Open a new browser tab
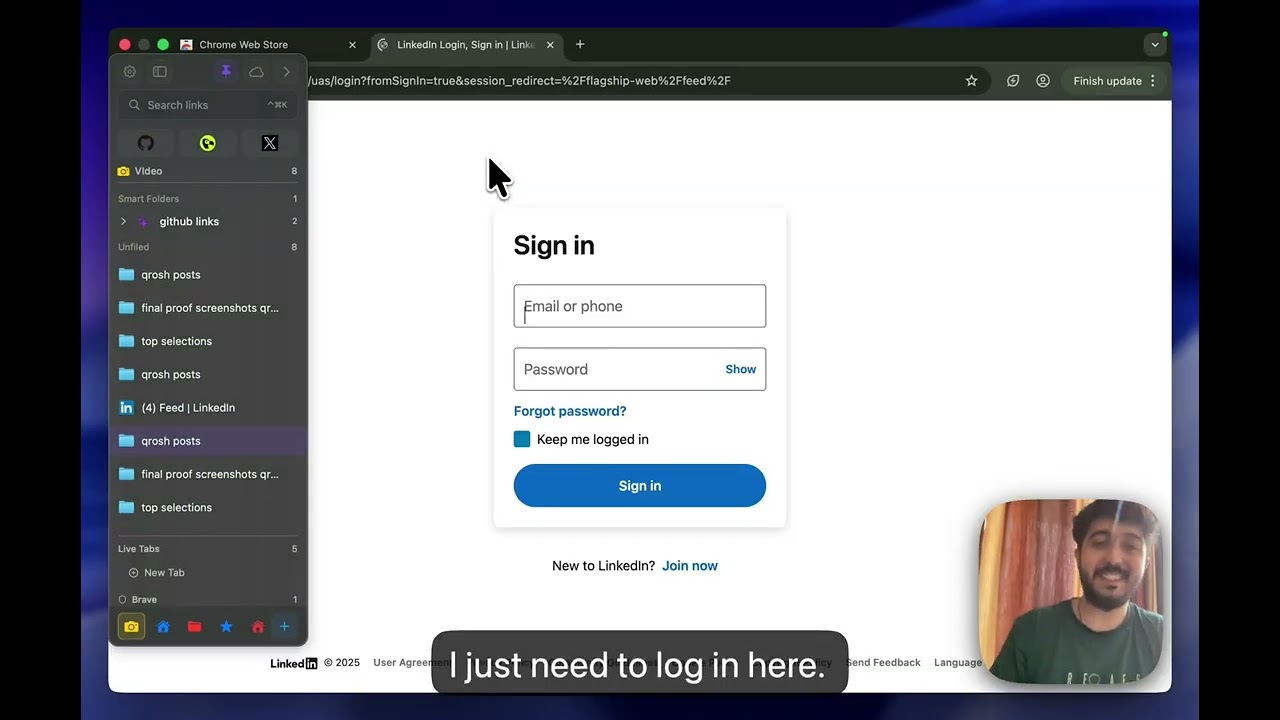This screenshot has width=1280, height=720. 580,44
